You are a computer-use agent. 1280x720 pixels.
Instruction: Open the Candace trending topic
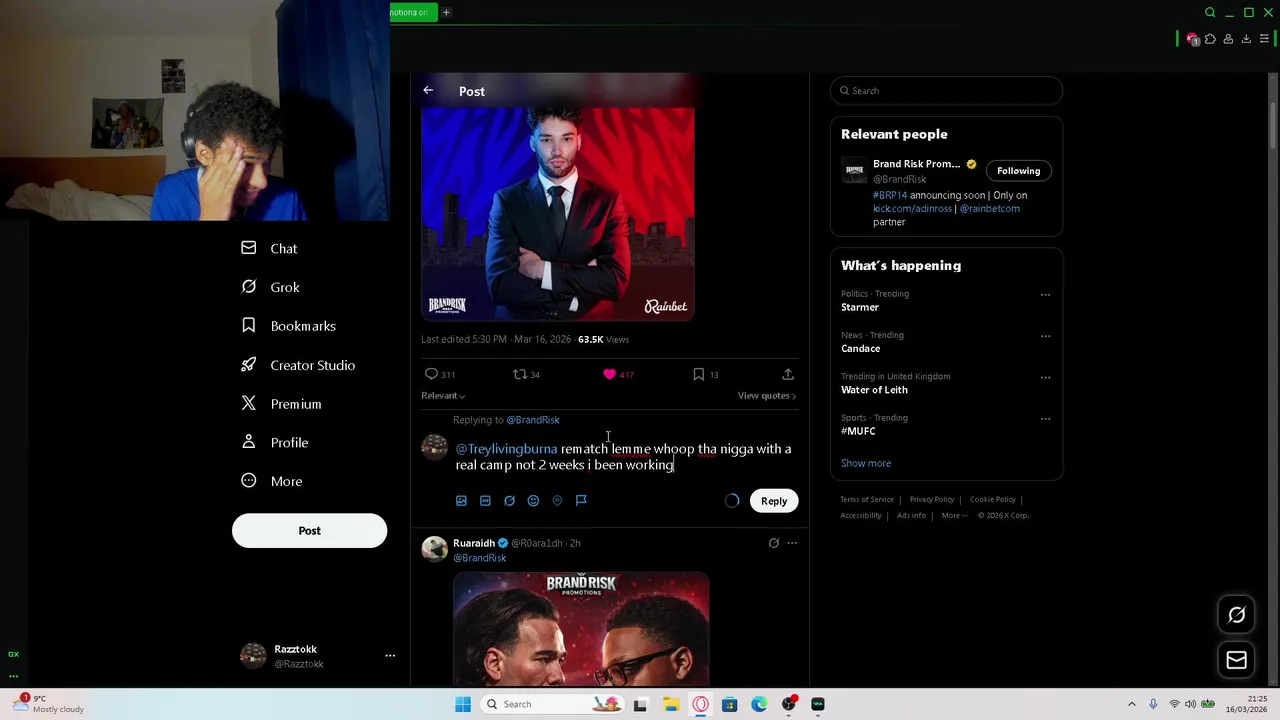(860, 348)
